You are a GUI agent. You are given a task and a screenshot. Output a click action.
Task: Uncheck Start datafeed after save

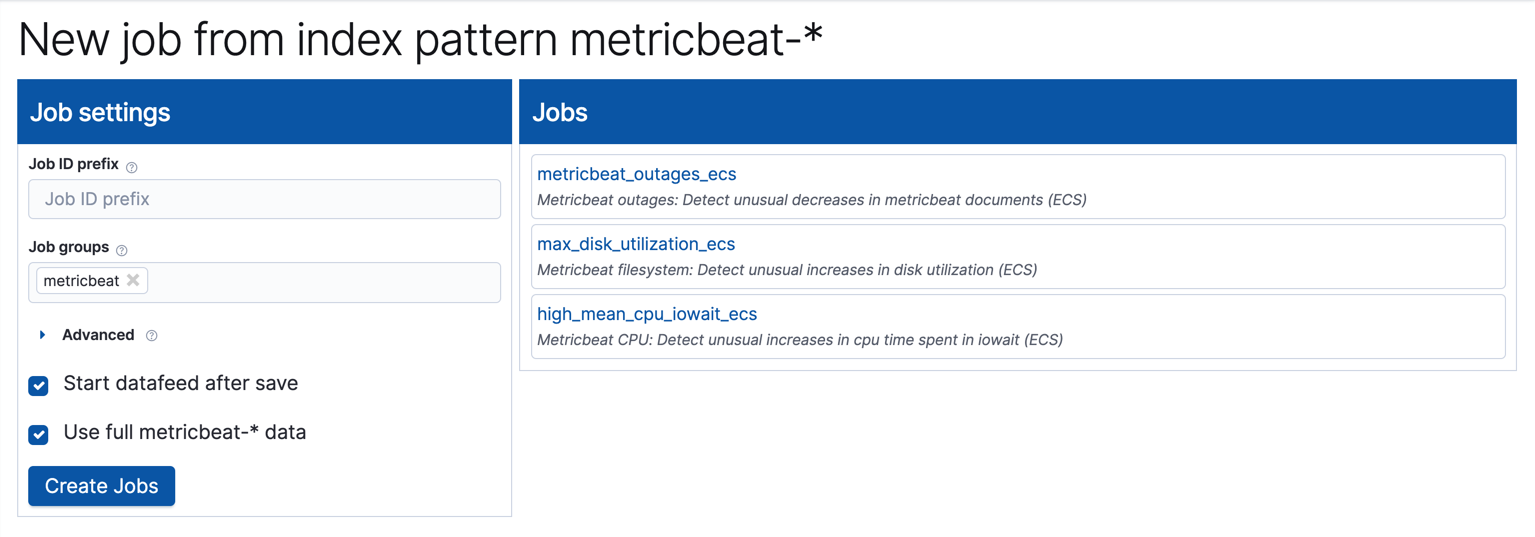pyautogui.click(x=39, y=386)
